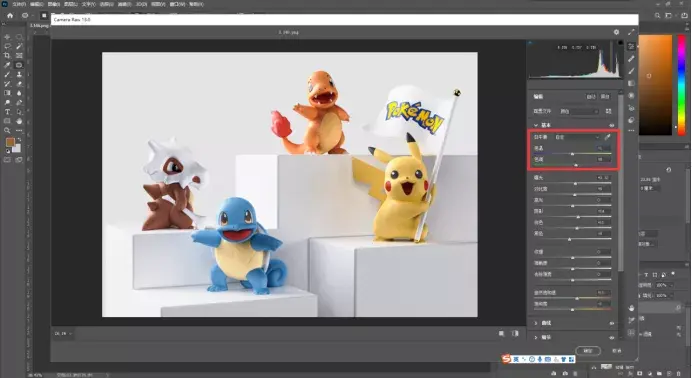Click the 确定 button
The height and width of the screenshot is (378, 692).
coord(588,351)
